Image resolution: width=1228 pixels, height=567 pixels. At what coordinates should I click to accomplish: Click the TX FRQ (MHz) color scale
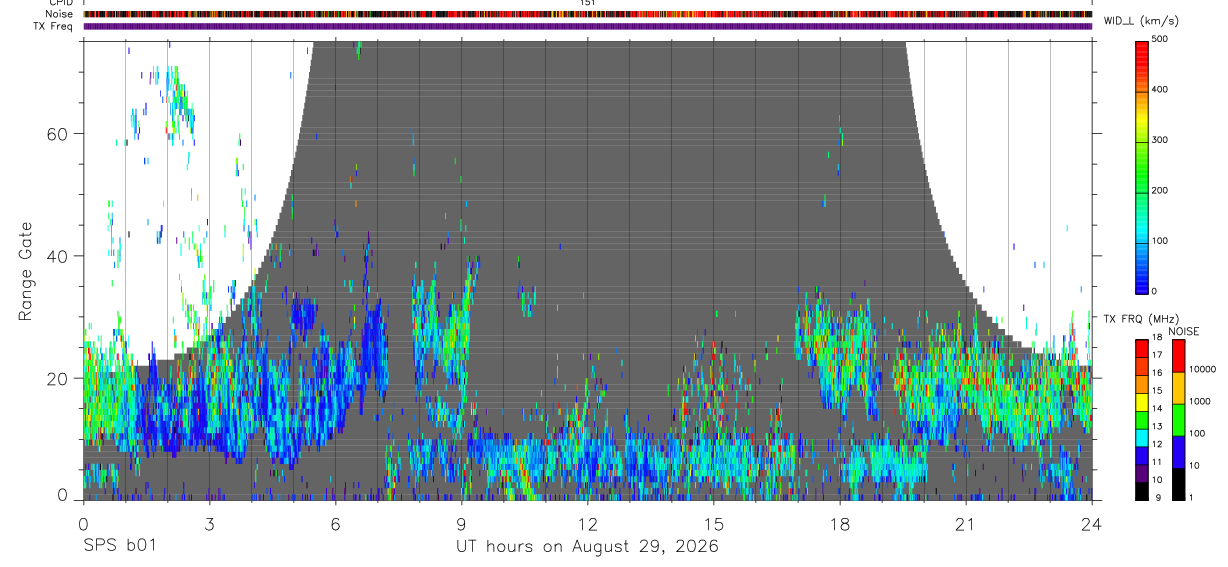[x=1142, y=419]
